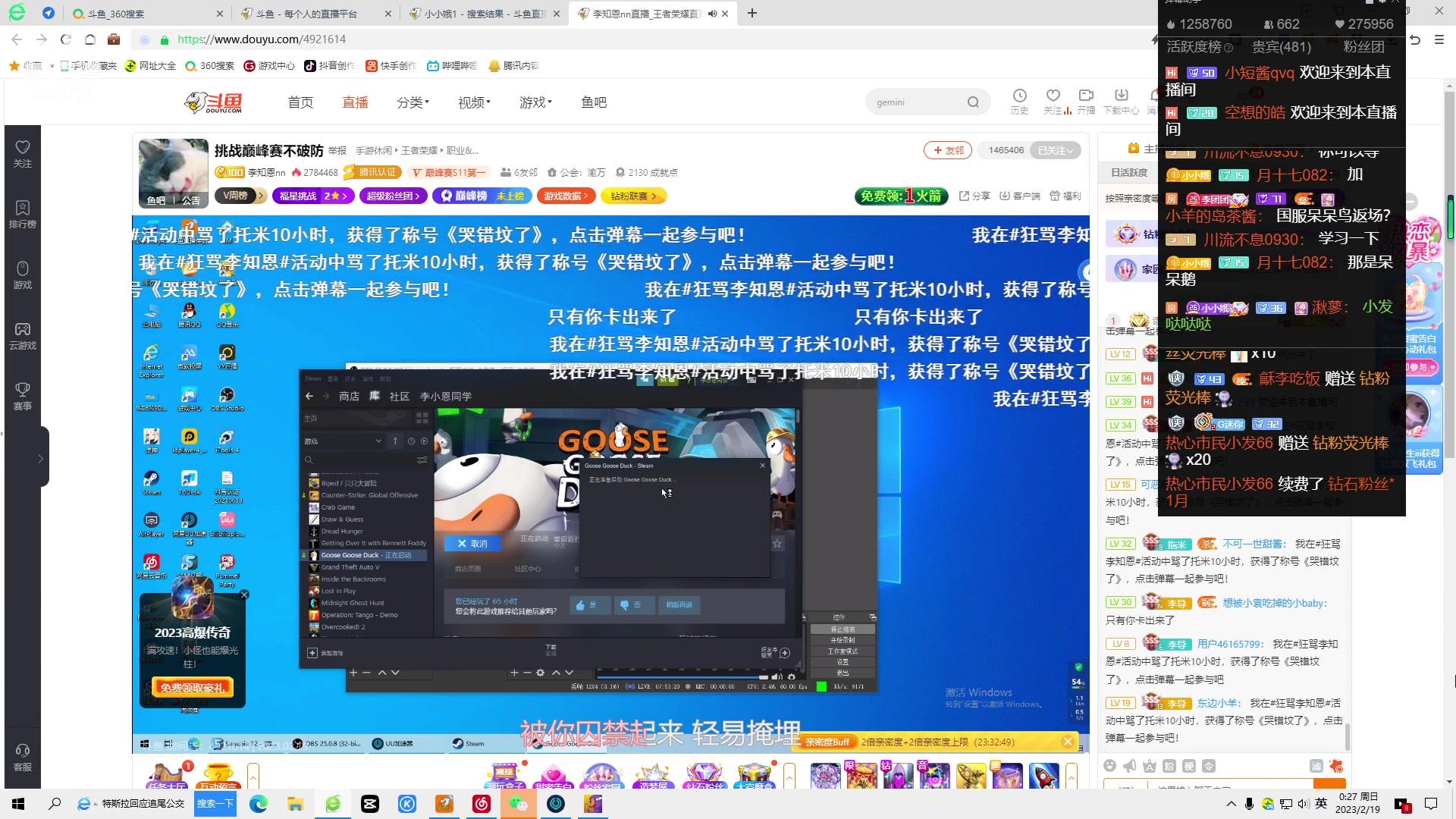This screenshot has height=819, width=1456.
Task: Go to 鱼吧 in Douyu navigation
Action: tap(594, 102)
